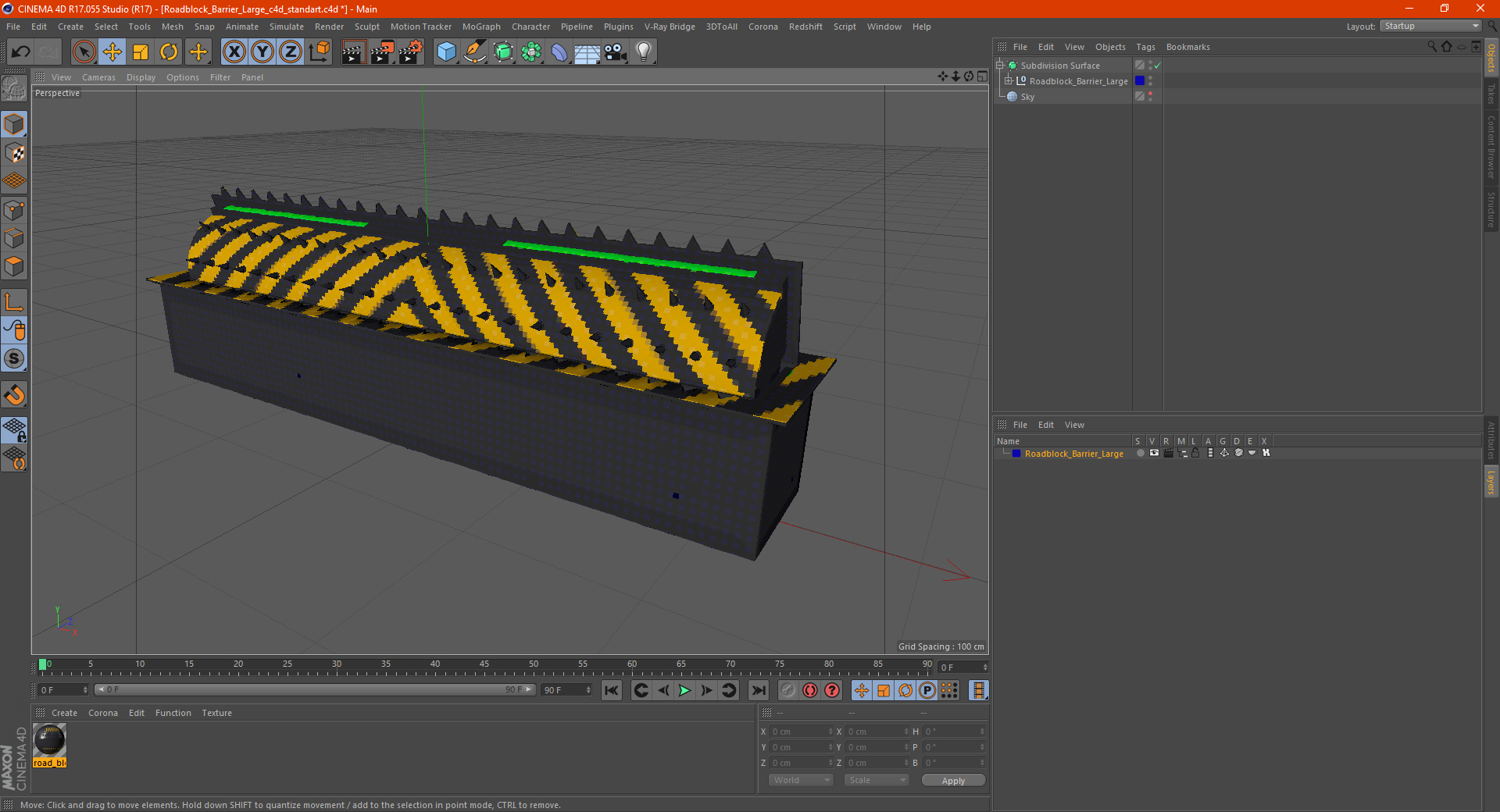Select the Sky object in tree
Viewport: 1500px width, 812px height.
coord(1027,97)
